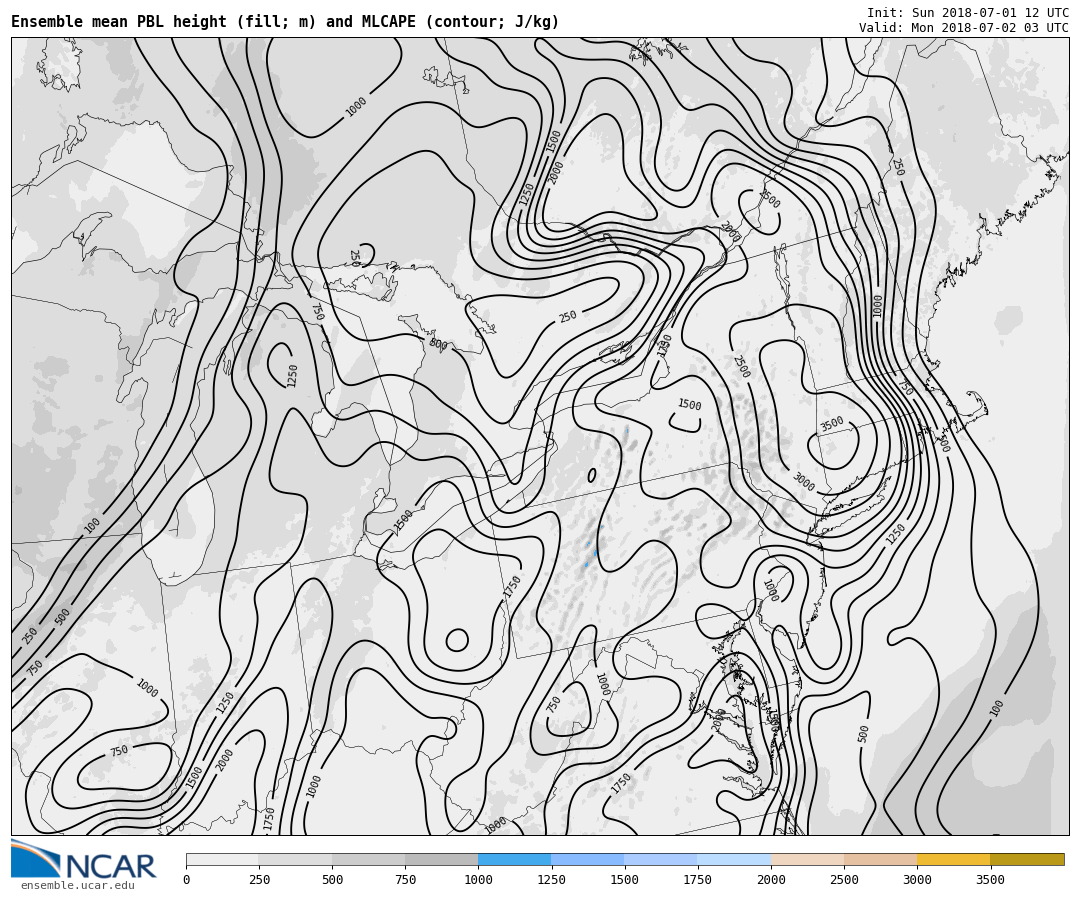Pick the 1750–2000 palest blue colorbar swatch

click(x=734, y=859)
